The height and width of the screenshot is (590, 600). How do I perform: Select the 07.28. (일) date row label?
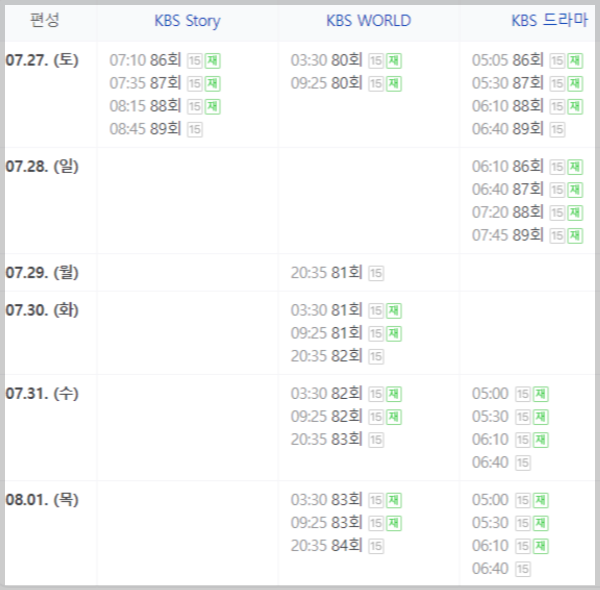coord(42,166)
